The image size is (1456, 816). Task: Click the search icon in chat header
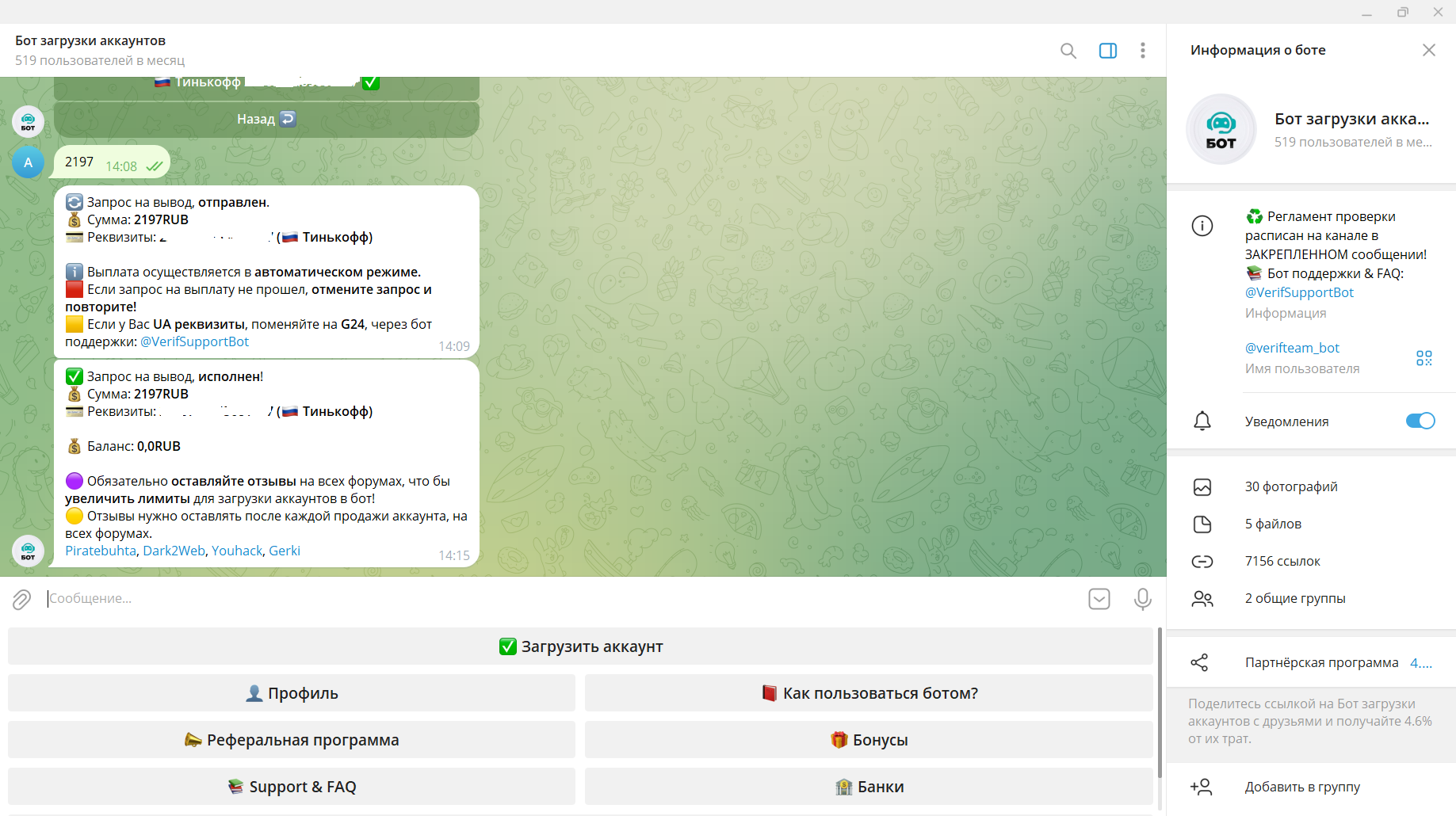pyautogui.click(x=1068, y=51)
